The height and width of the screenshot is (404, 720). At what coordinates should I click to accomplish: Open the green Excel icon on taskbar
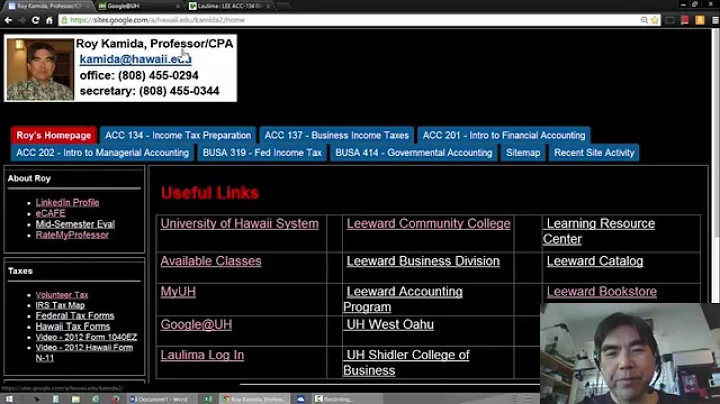pyautogui.click(x=208, y=399)
